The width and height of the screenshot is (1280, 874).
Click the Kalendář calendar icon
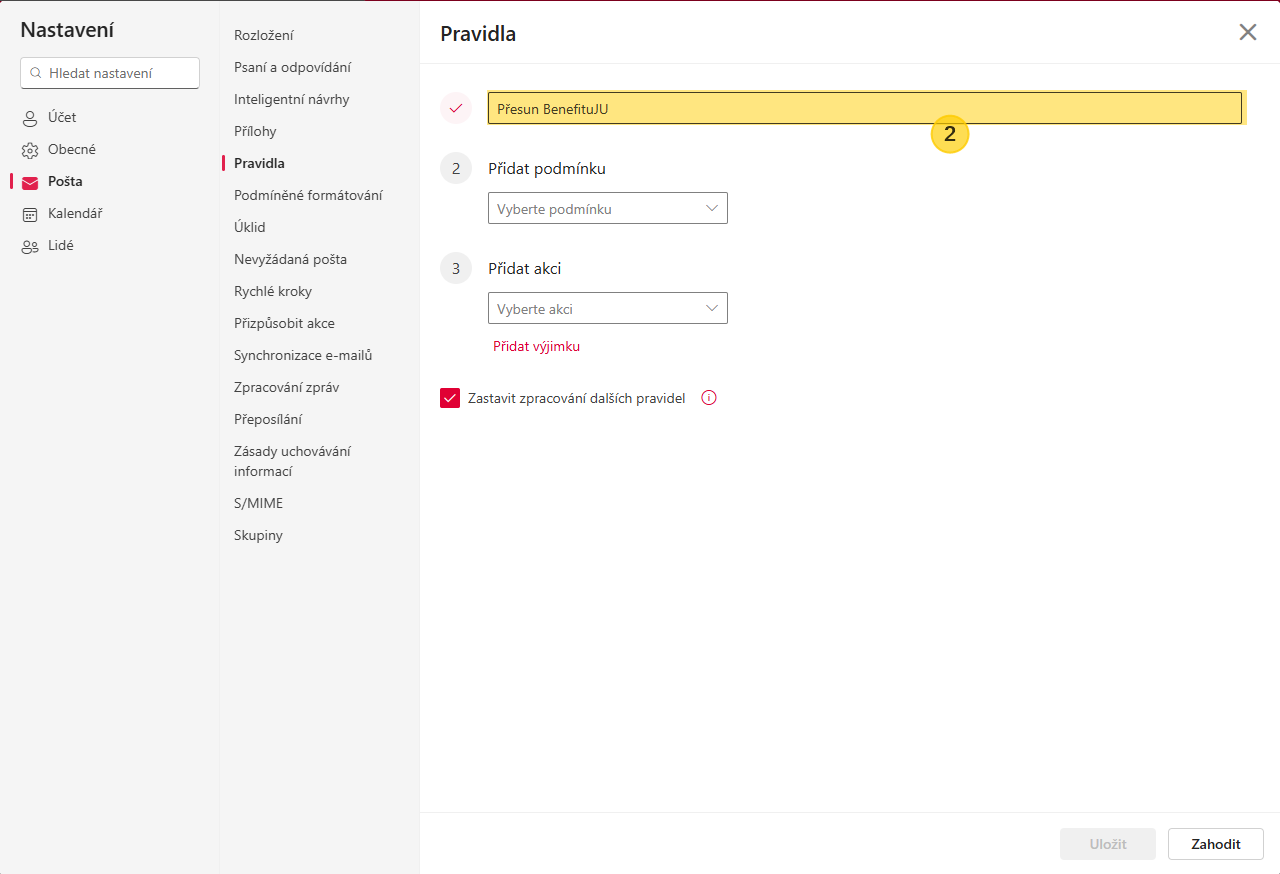[30, 214]
